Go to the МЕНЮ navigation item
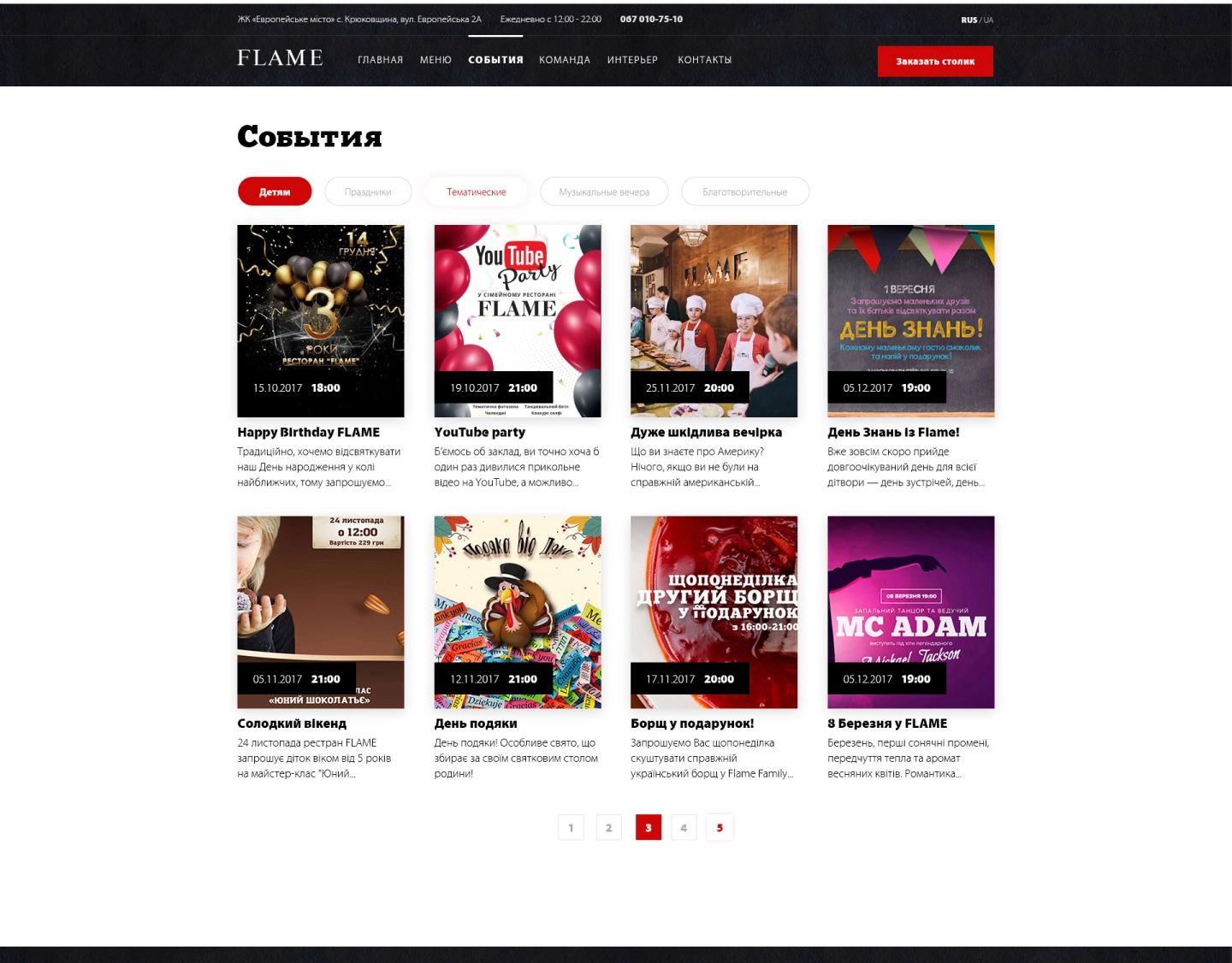 click(435, 60)
